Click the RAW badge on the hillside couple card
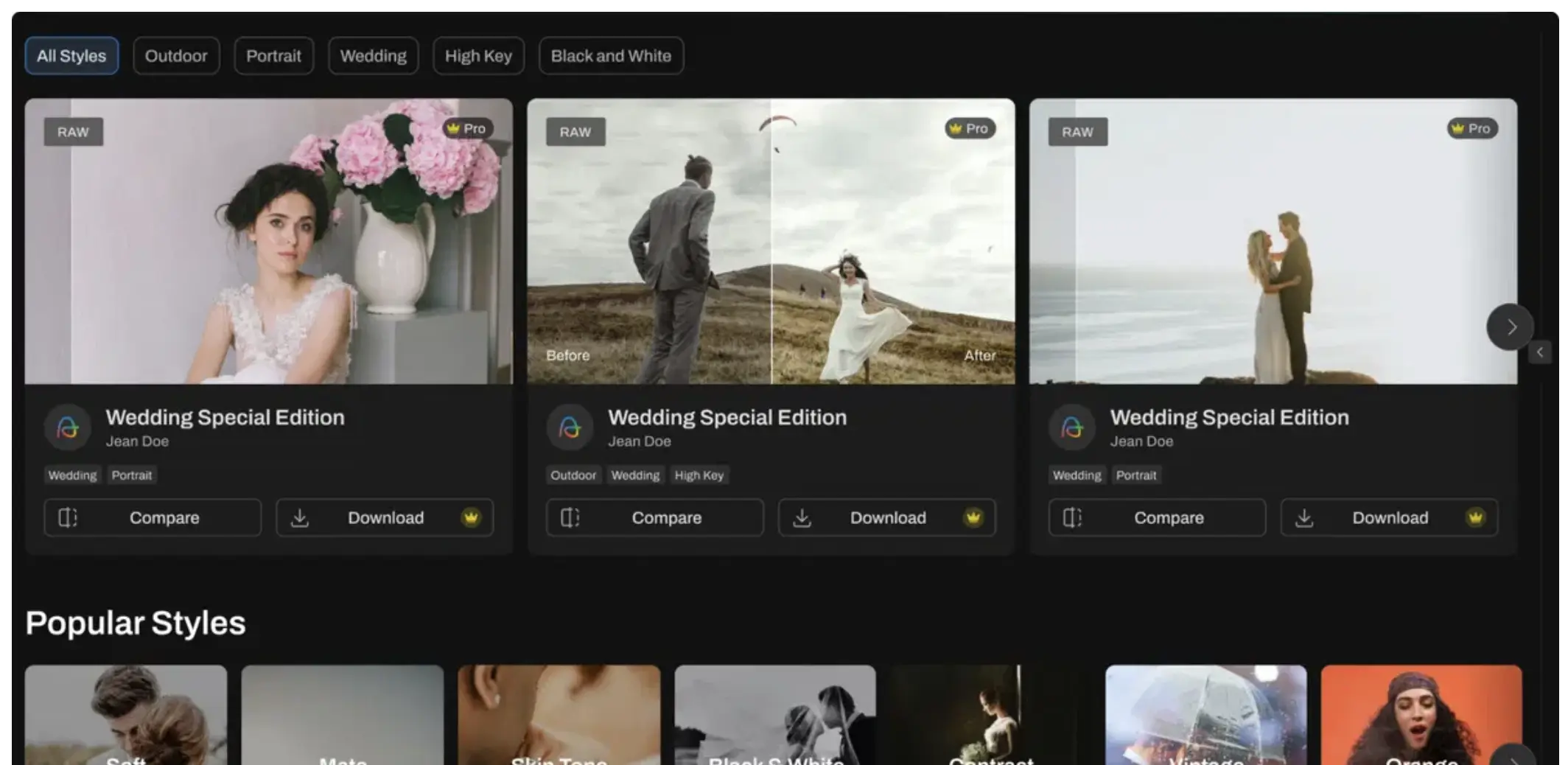1568x765 pixels. click(x=575, y=132)
